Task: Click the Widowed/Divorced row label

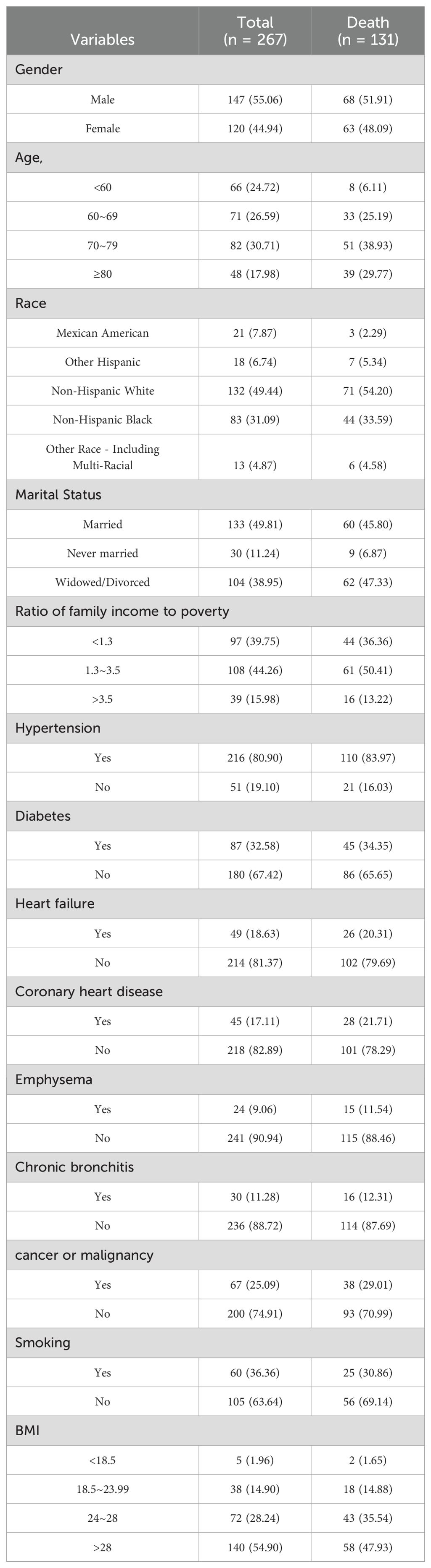Action: tap(103, 582)
